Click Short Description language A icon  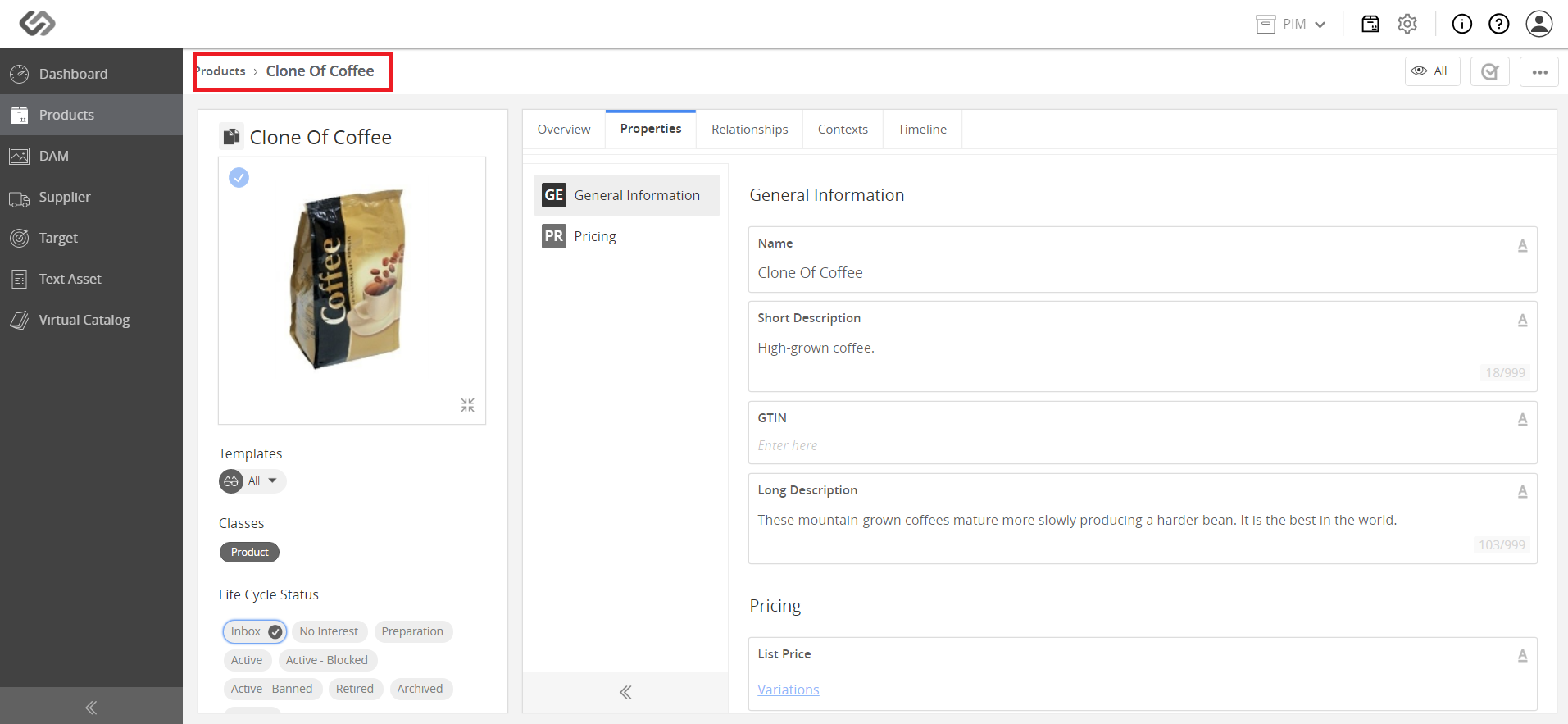point(1522,320)
